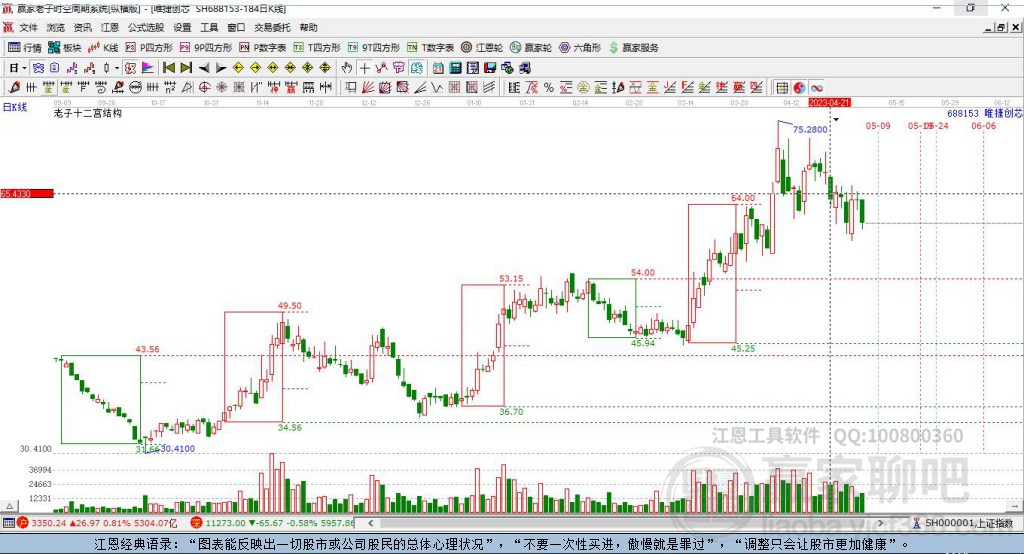This screenshot has height=554, width=1024.
Task: Open the 公式选股 menu
Action: [146, 27]
